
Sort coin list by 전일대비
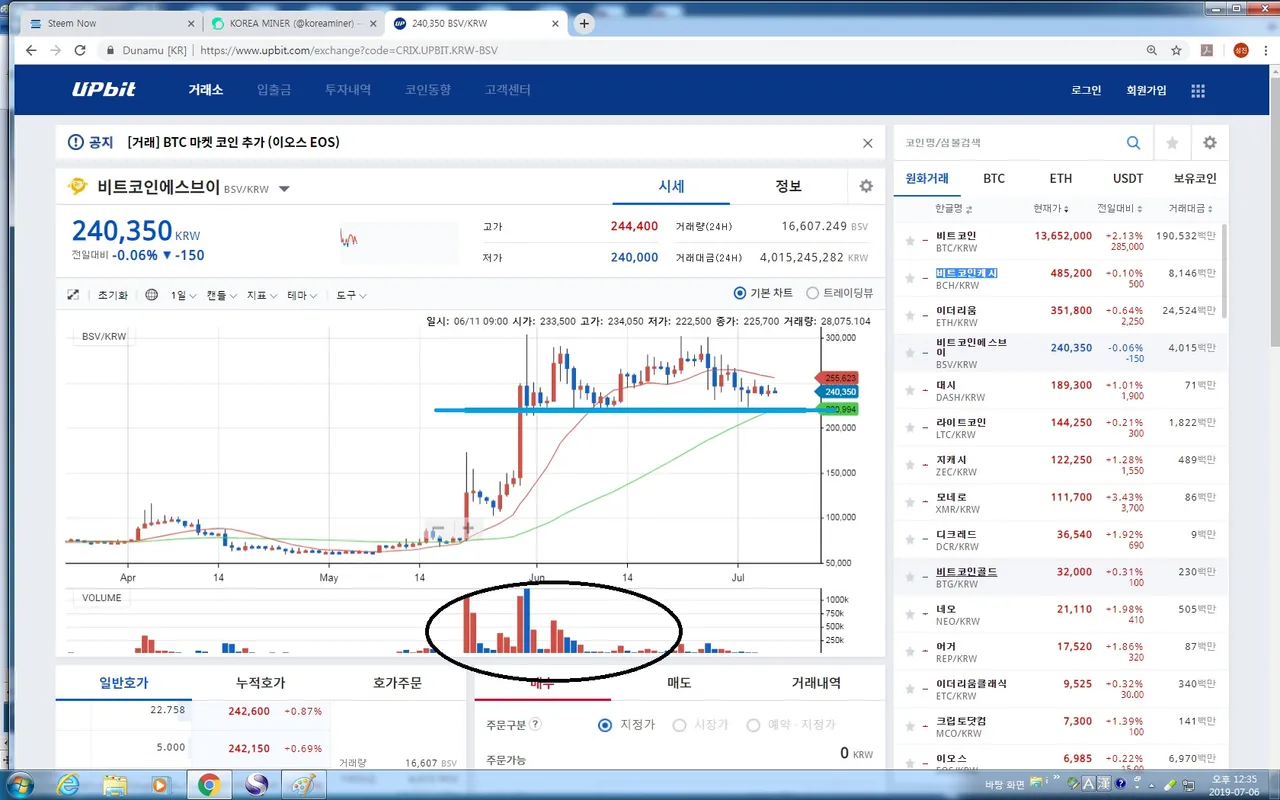(1120, 209)
